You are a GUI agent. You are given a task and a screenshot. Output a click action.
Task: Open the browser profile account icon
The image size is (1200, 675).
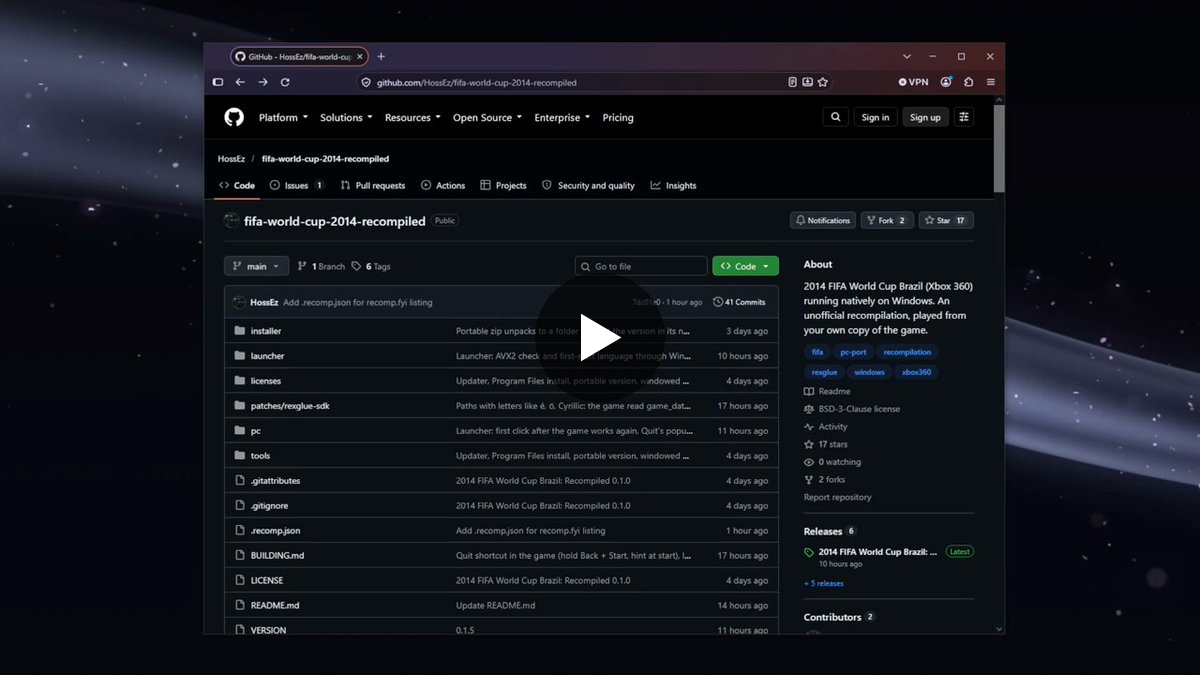(946, 82)
